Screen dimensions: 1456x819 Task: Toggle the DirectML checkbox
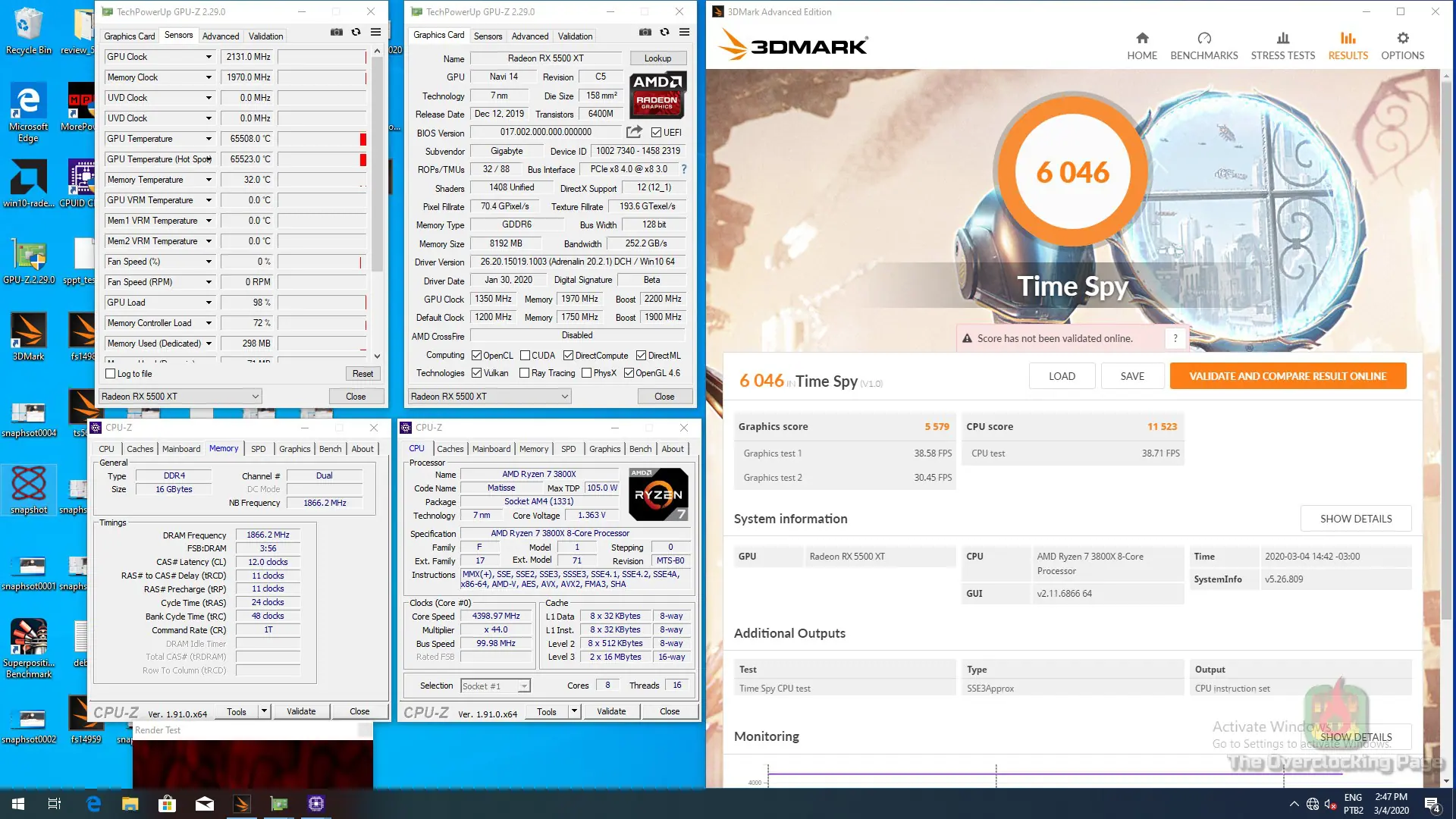click(642, 356)
